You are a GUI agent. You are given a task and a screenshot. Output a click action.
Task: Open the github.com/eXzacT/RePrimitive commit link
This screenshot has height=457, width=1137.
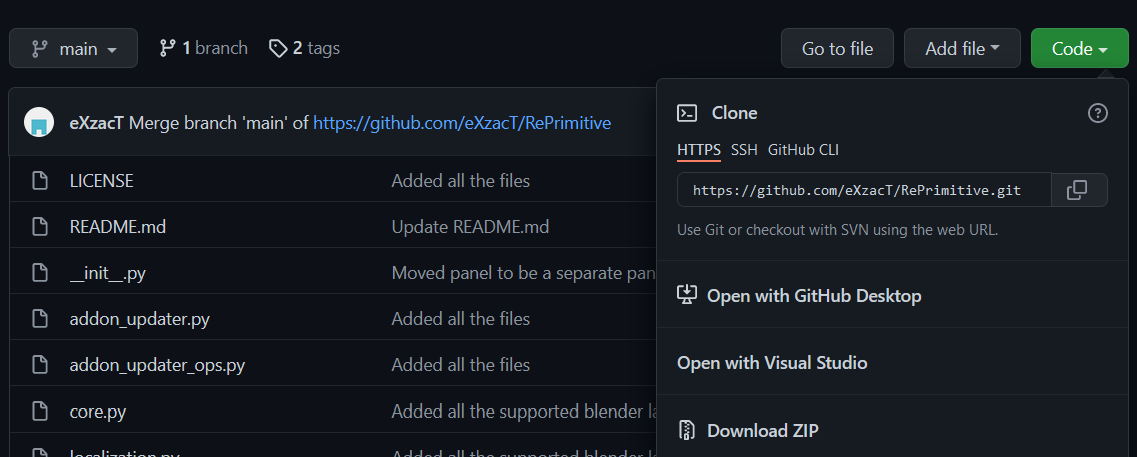coord(462,123)
